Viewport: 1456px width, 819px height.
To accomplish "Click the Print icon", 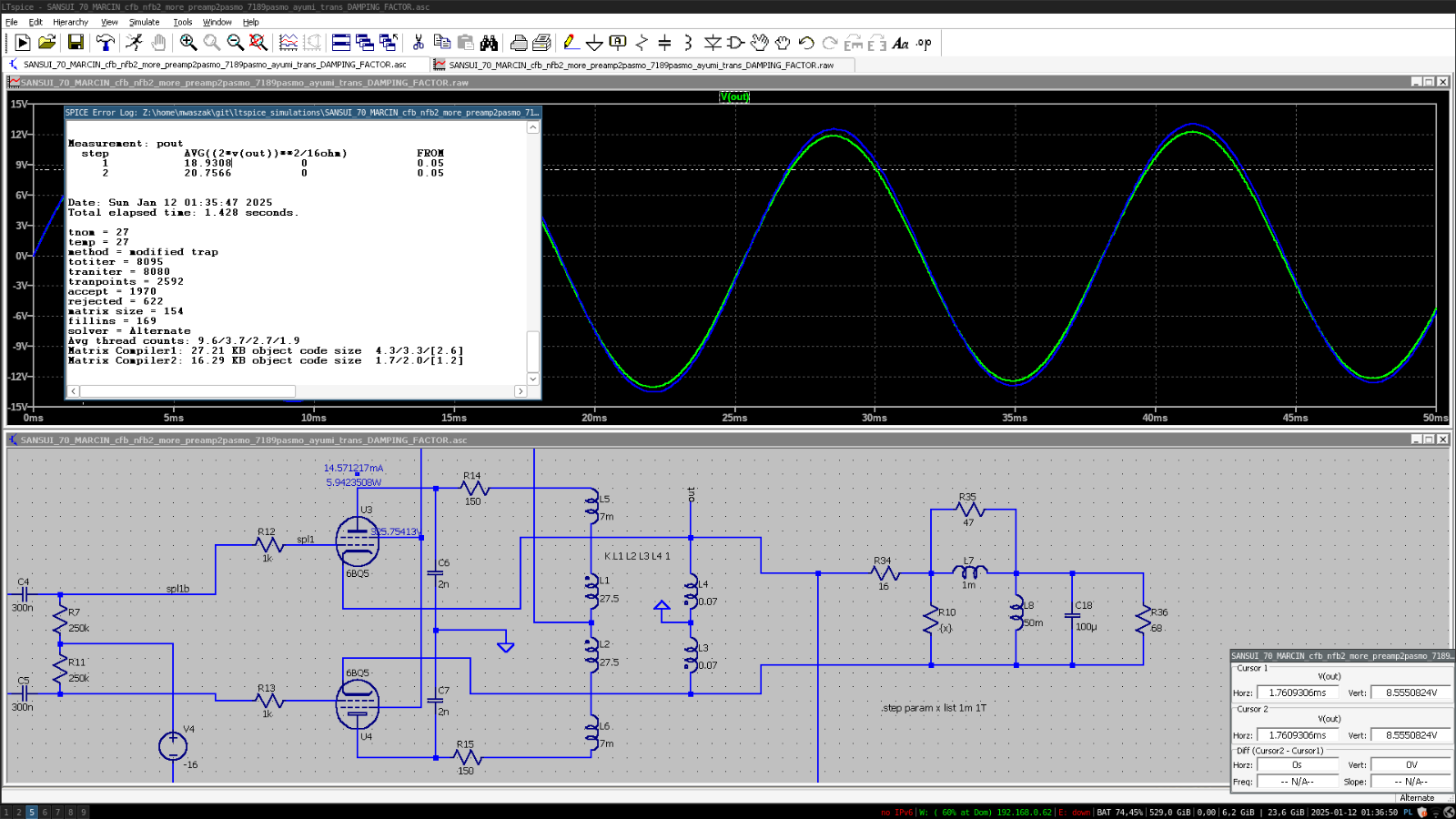I will click(x=519, y=42).
